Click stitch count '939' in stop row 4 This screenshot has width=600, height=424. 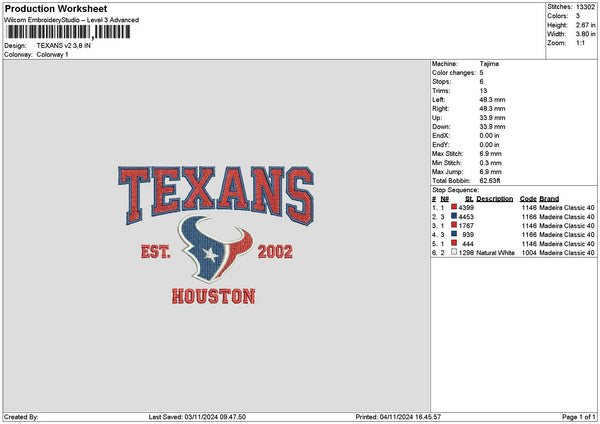click(x=468, y=235)
